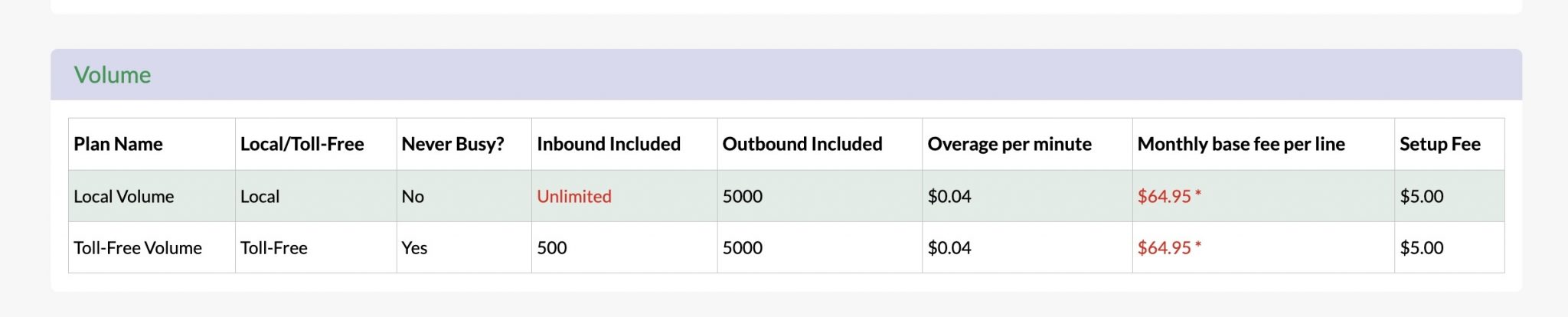Image resolution: width=1568 pixels, height=317 pixels.
Task: Select the Local Volume plan name
Action: (x=123, y=196)
